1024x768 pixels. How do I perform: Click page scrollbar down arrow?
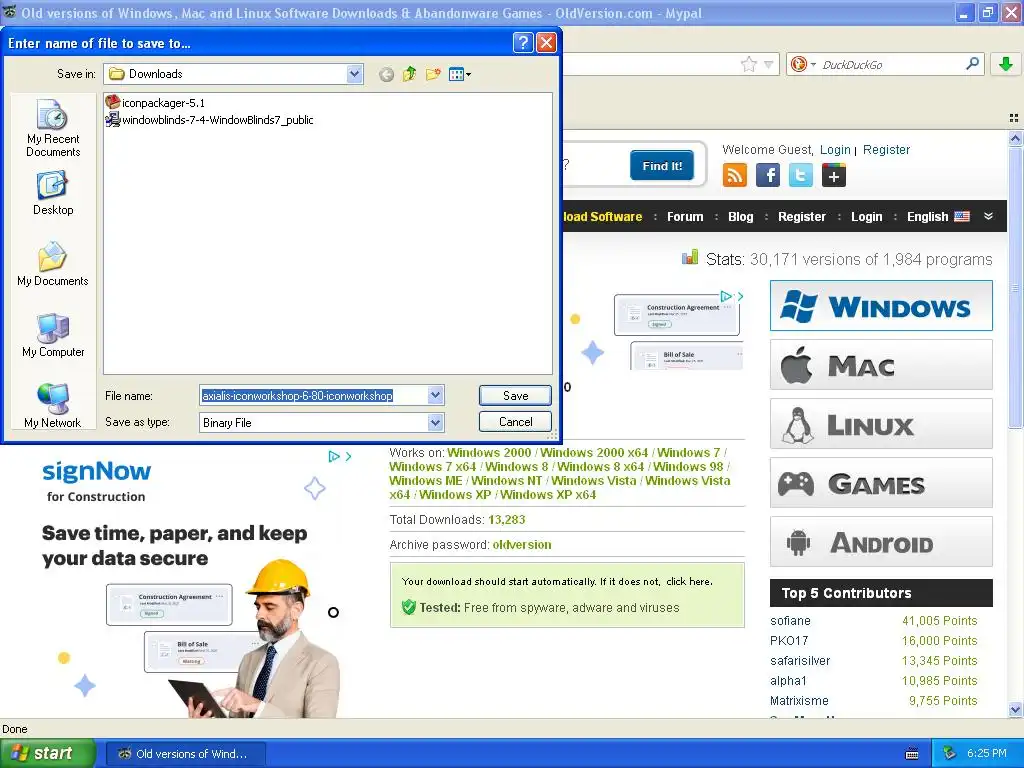(x=1015, y=709)
